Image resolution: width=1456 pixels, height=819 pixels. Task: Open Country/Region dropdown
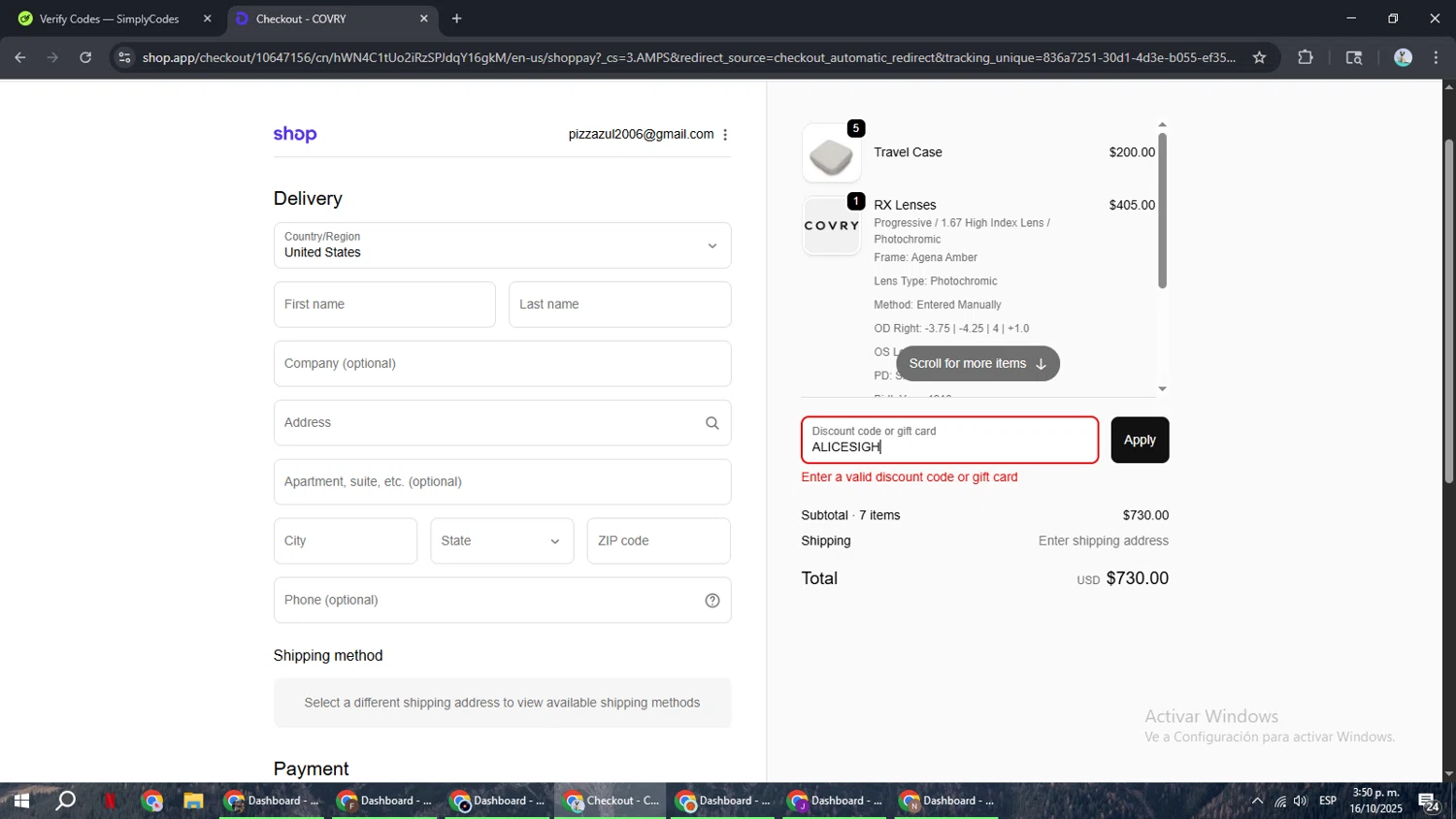[x=503, y=246]
